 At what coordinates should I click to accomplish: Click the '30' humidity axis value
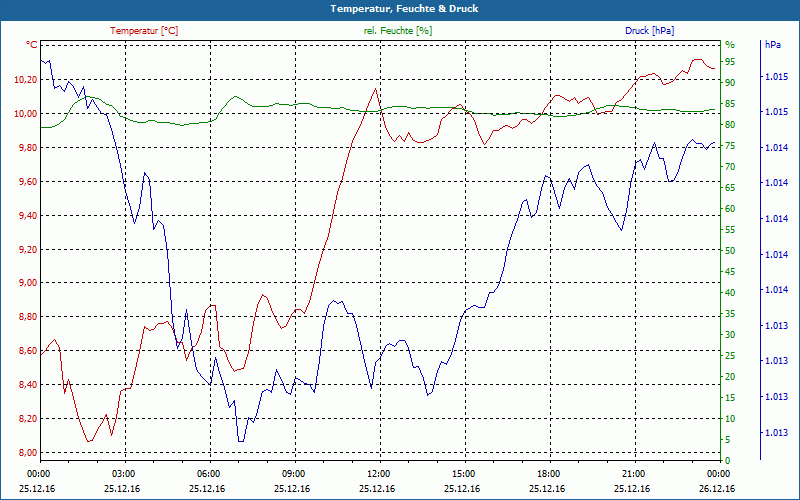pyautogui.click(x=730, y=335)
